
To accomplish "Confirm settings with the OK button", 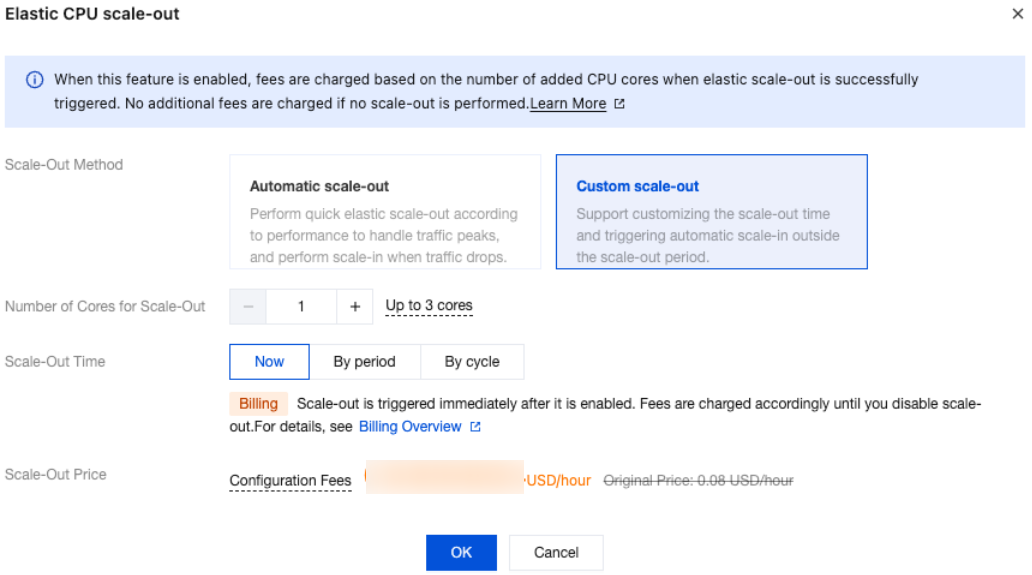I will point(461,552).
